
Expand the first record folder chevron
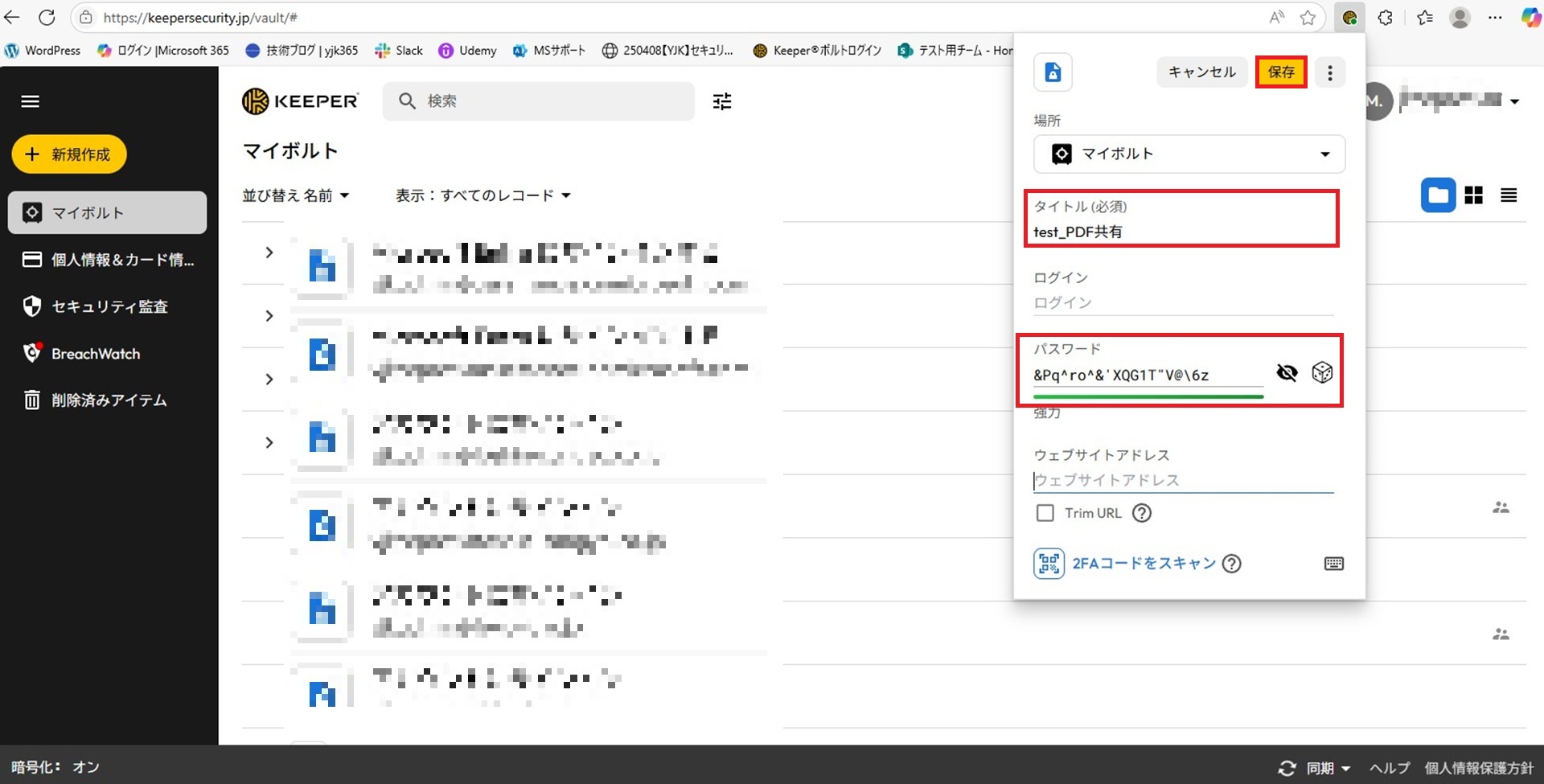269,252
